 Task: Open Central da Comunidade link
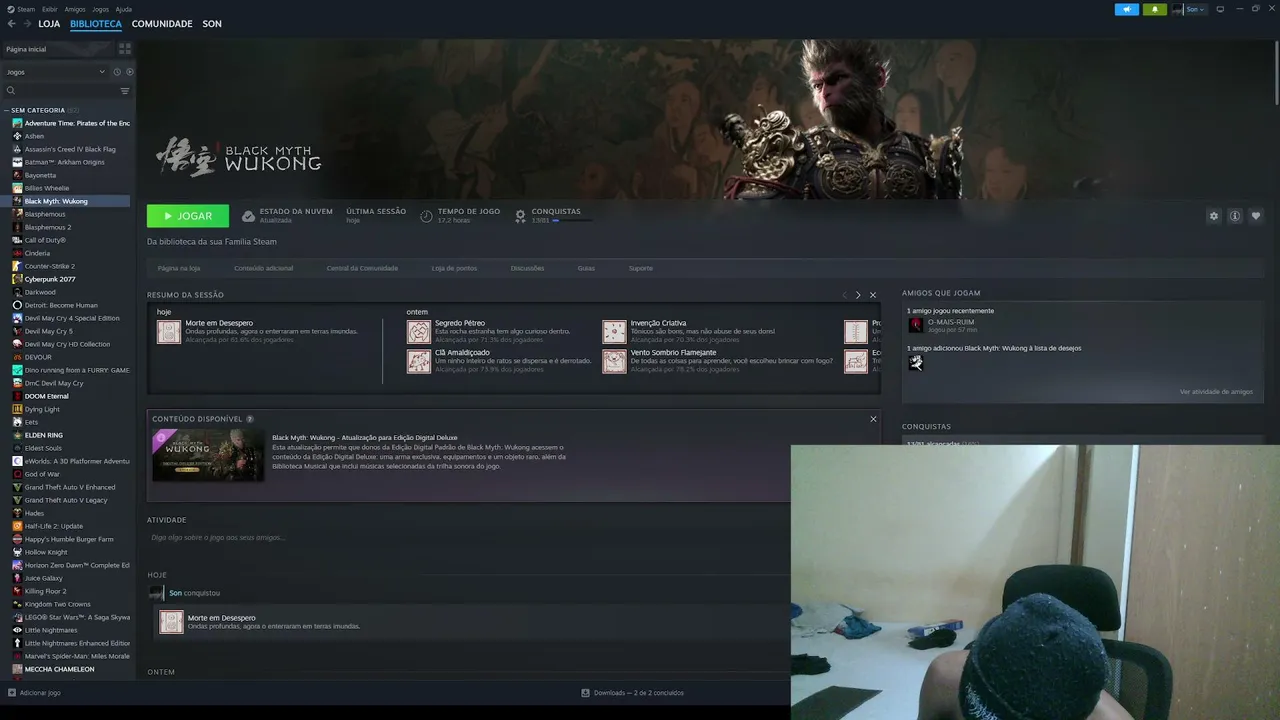362,268
